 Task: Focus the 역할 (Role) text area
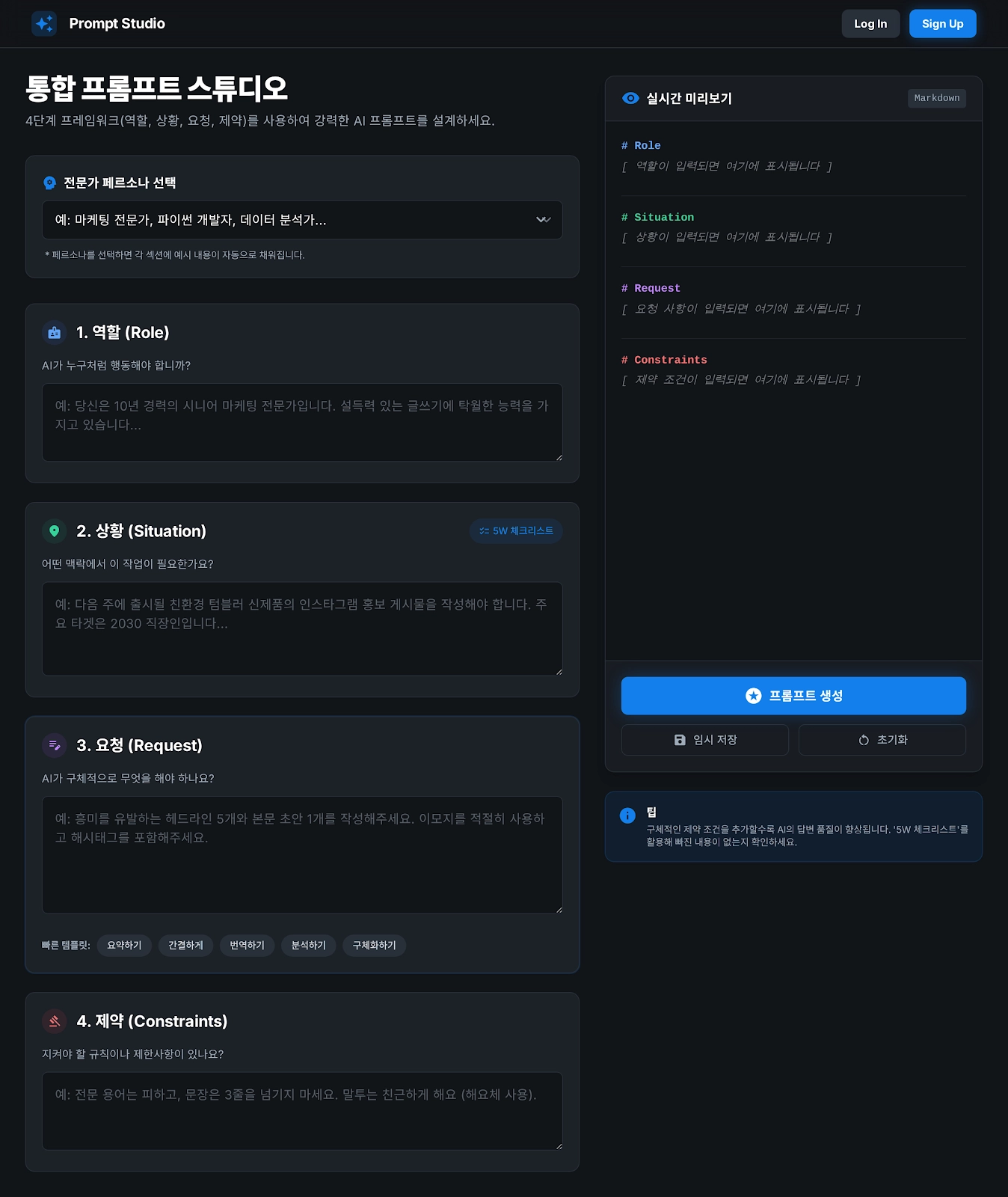pyautogui.click(x=302, y=423)
